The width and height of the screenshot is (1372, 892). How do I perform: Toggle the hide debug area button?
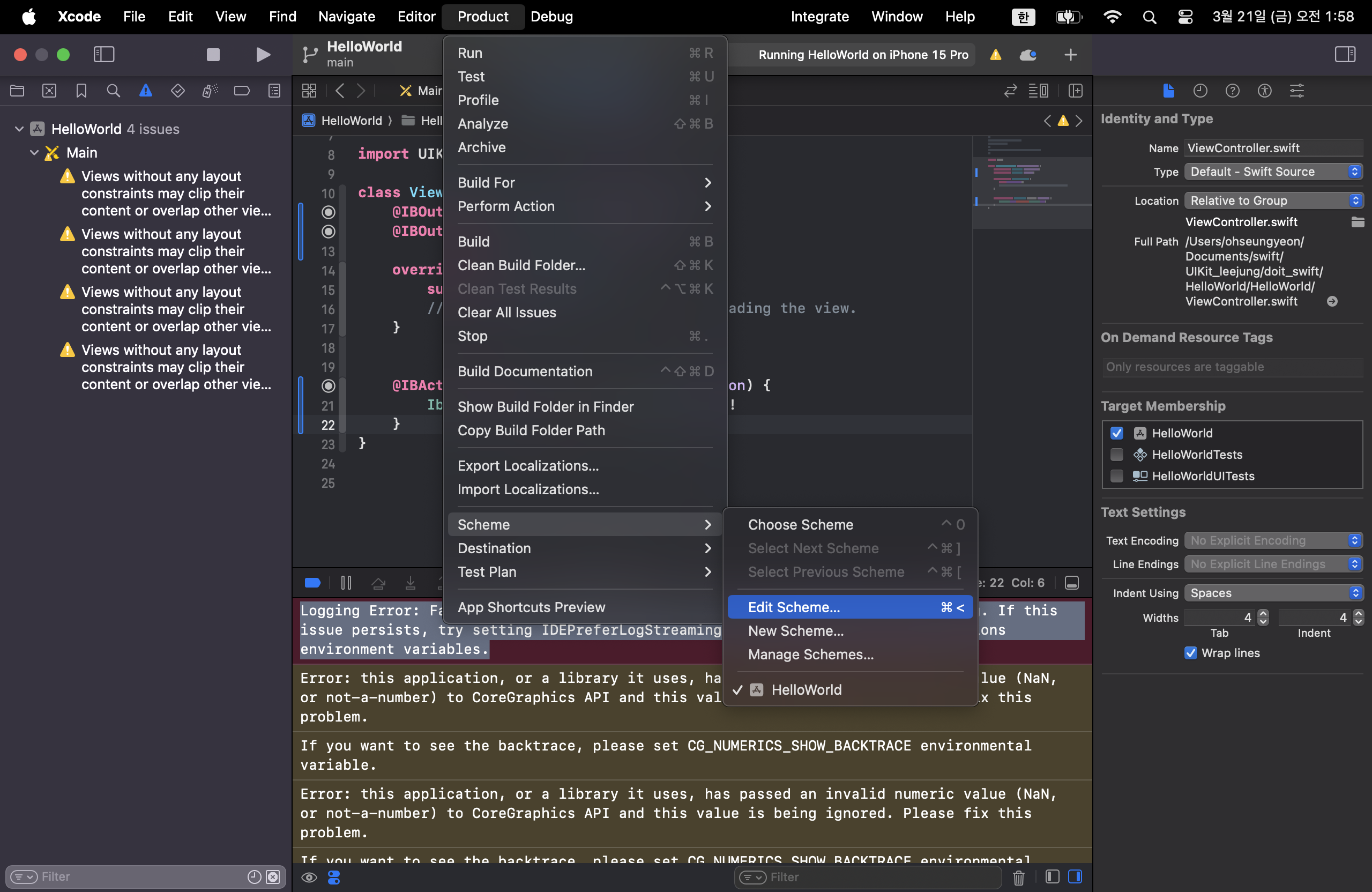[x=1072, y=582]
